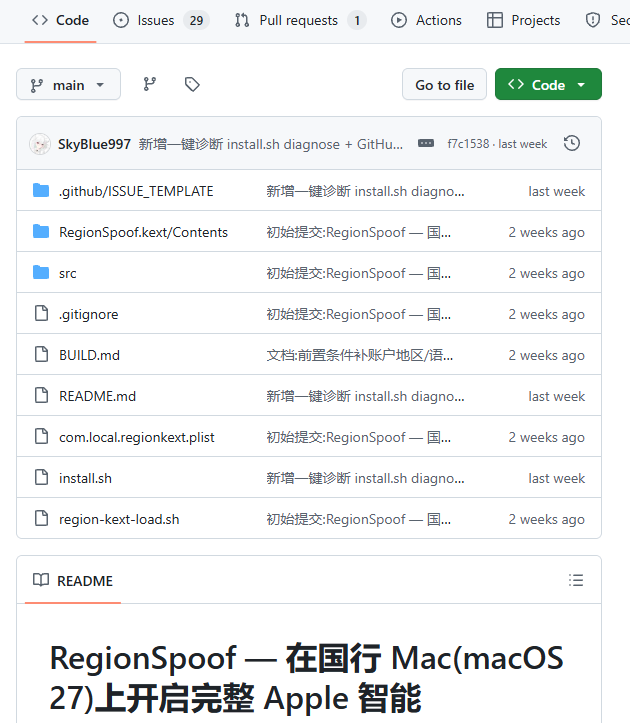Expand commit details with the ellipsis button
630x723 pixels.
[426, 143]
